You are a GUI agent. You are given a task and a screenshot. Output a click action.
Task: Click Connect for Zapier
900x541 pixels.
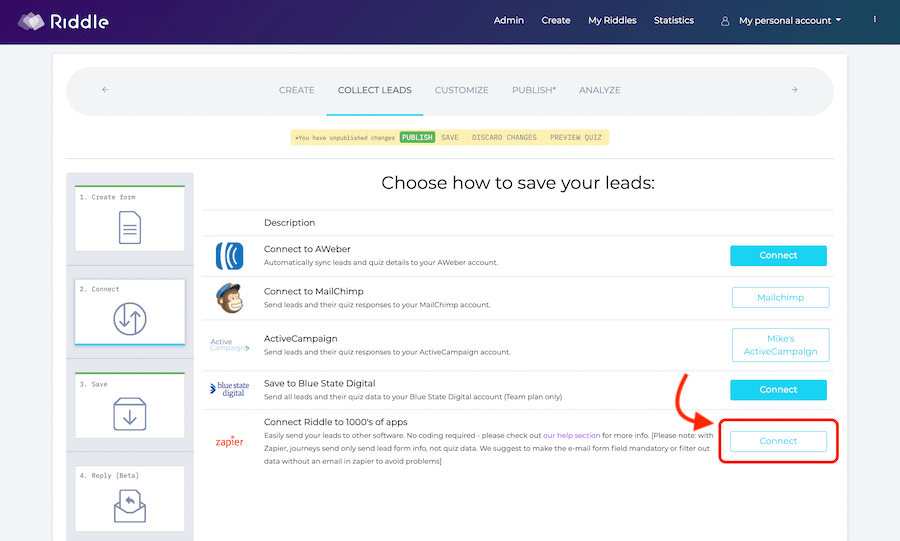click(x=778, y=441)
